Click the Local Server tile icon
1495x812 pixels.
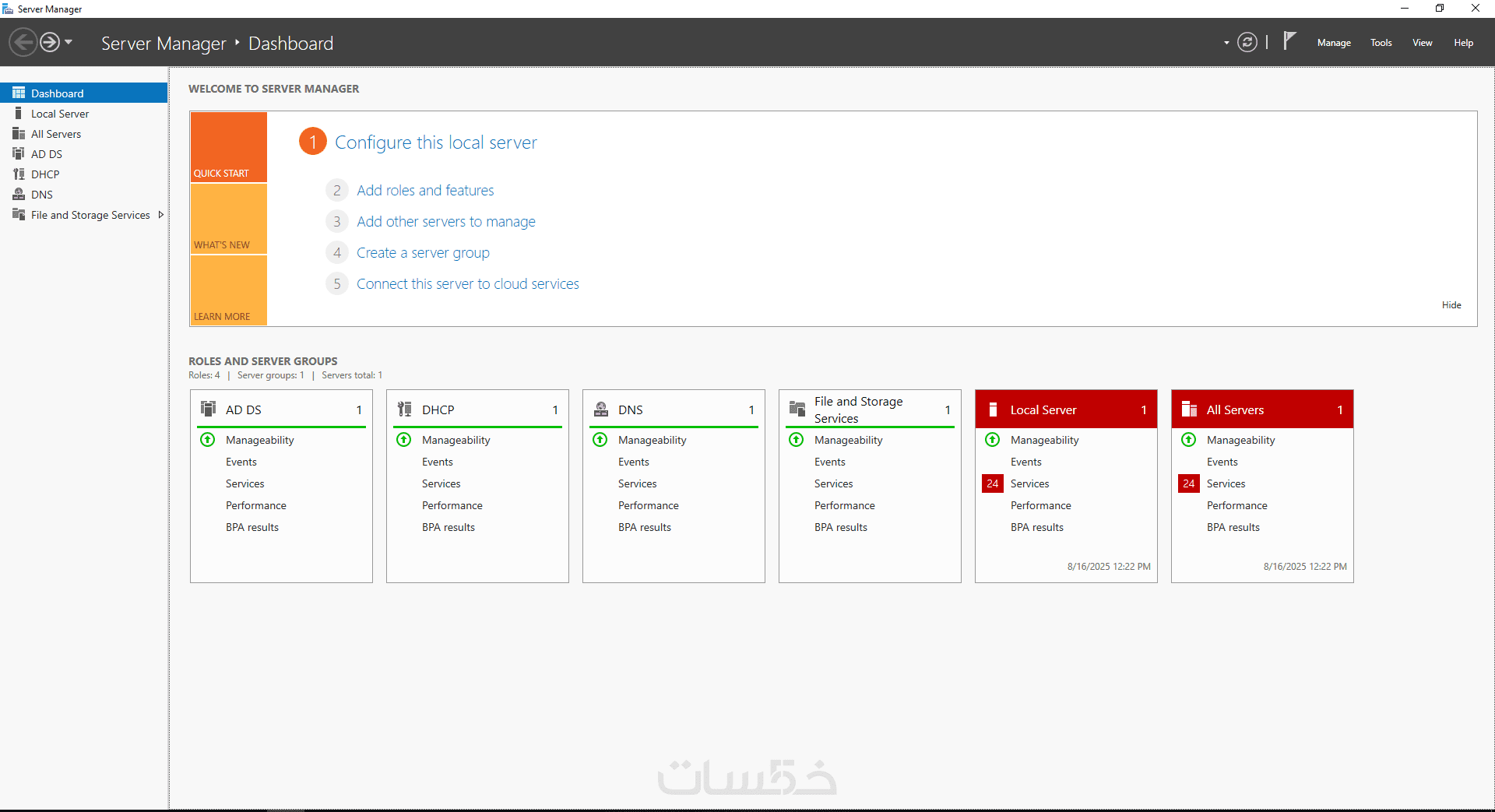coord(993,410)
